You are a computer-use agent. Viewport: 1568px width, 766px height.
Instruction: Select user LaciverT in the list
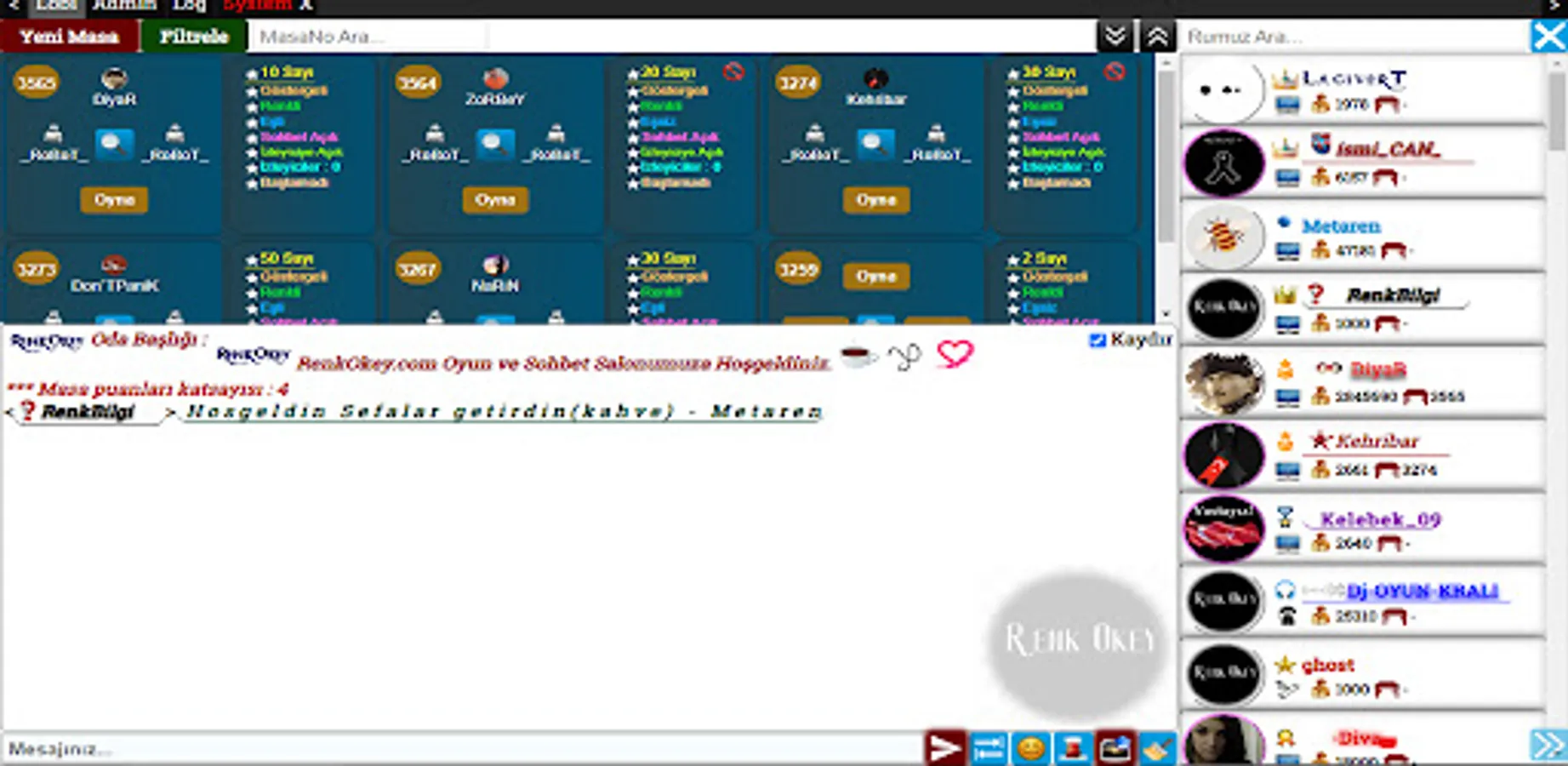point(1364,89)
